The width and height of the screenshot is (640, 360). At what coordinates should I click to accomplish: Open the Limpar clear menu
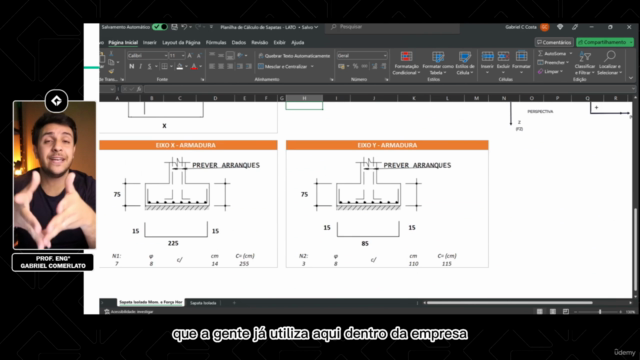550,71
